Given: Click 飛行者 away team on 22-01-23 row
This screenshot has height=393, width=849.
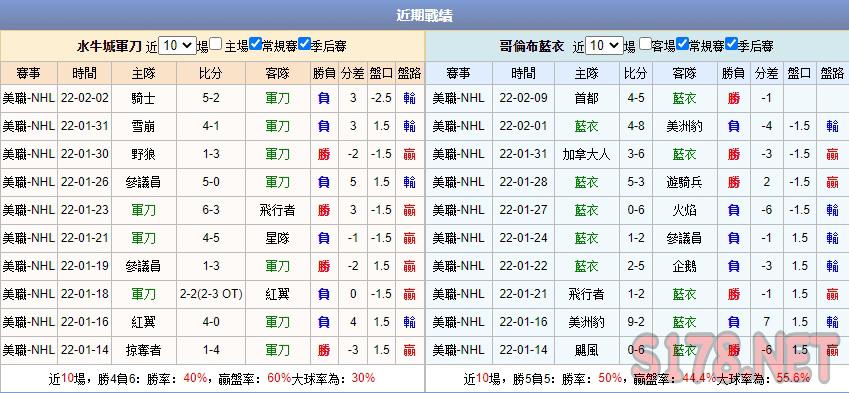Looking at the screenshot, I should (x=277, y=210).
